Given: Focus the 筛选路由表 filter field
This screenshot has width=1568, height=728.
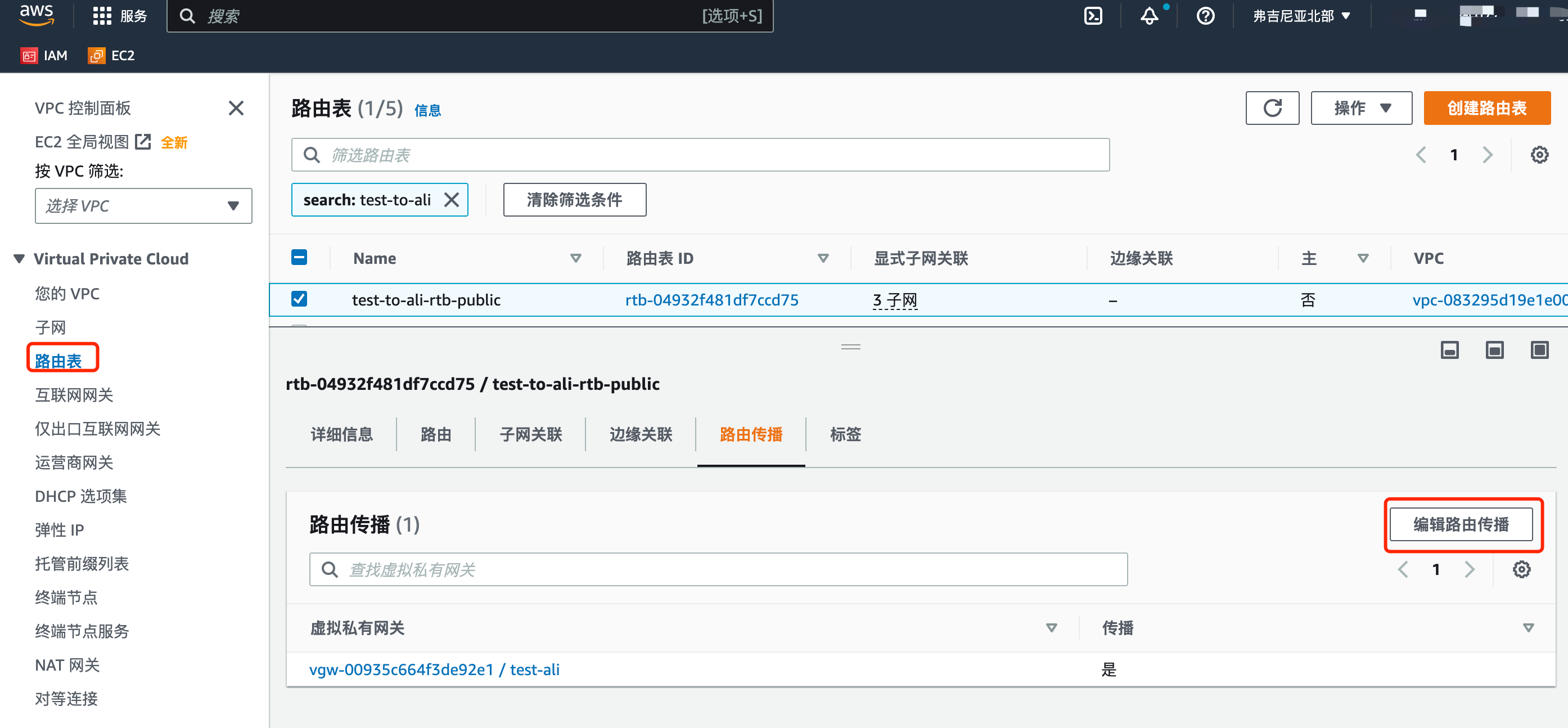Looking at the screenshot, I should pos(700,155).
